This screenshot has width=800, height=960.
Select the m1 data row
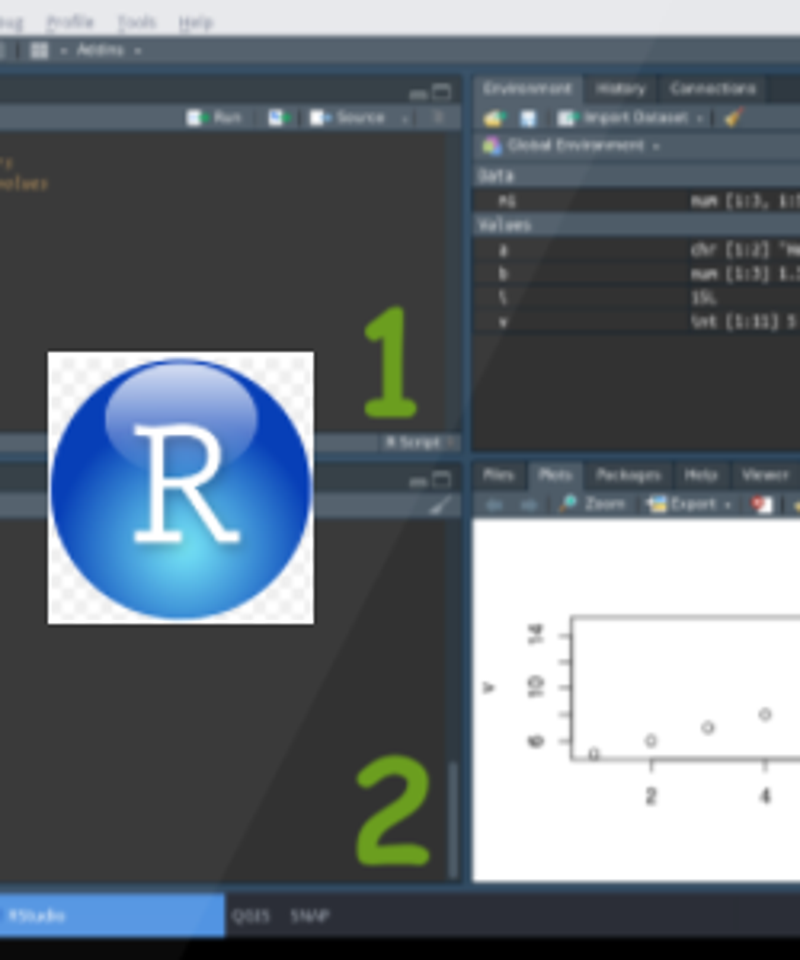(x=637, y=201)
